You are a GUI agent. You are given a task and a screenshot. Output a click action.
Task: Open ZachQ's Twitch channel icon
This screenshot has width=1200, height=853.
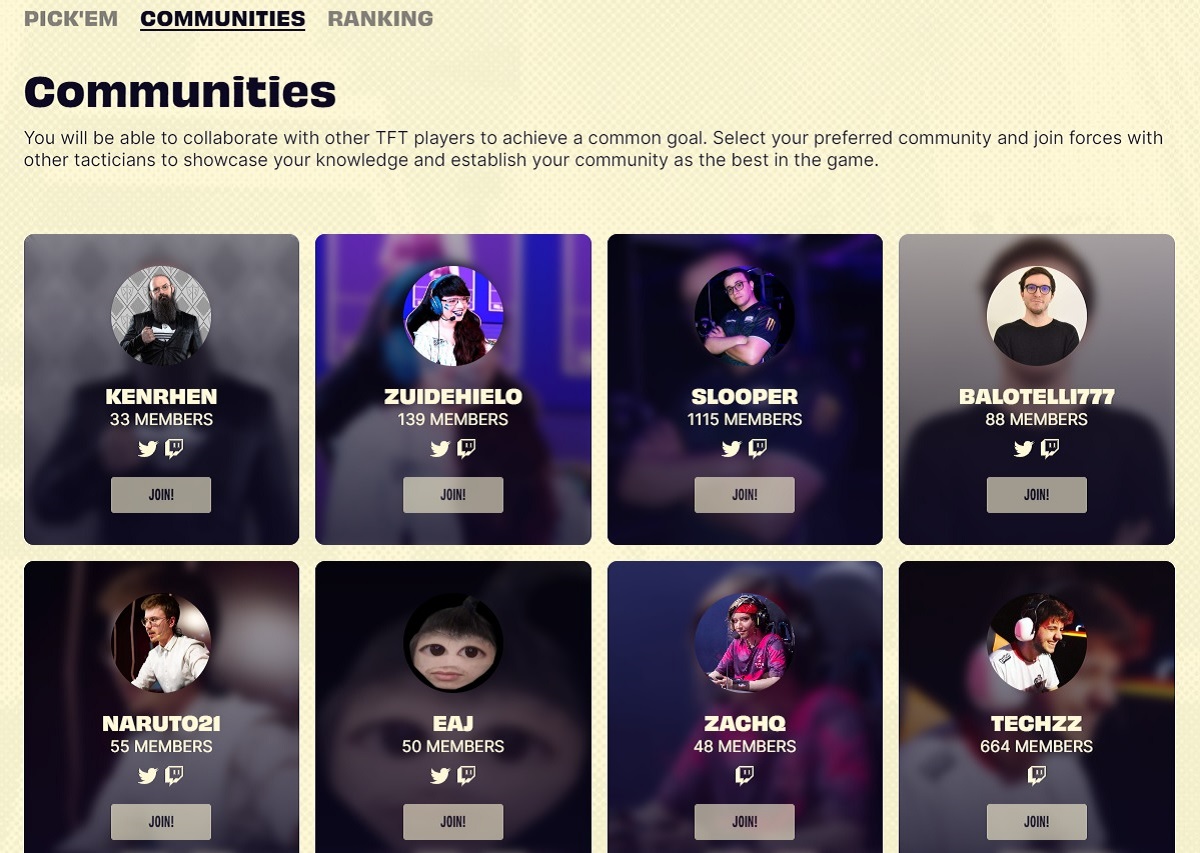(x=745, y=776)
